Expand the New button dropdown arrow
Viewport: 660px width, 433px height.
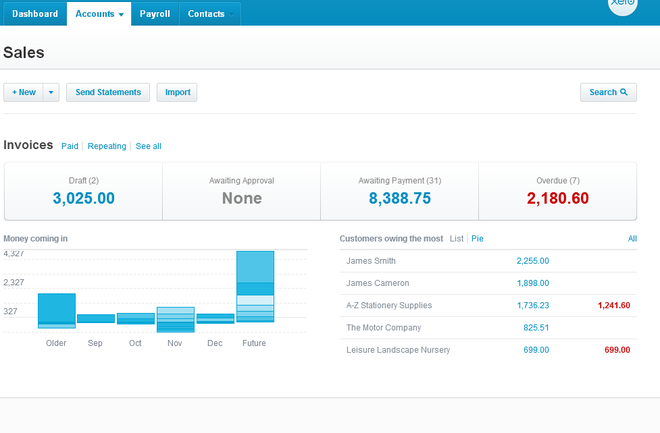pos(51,92)
